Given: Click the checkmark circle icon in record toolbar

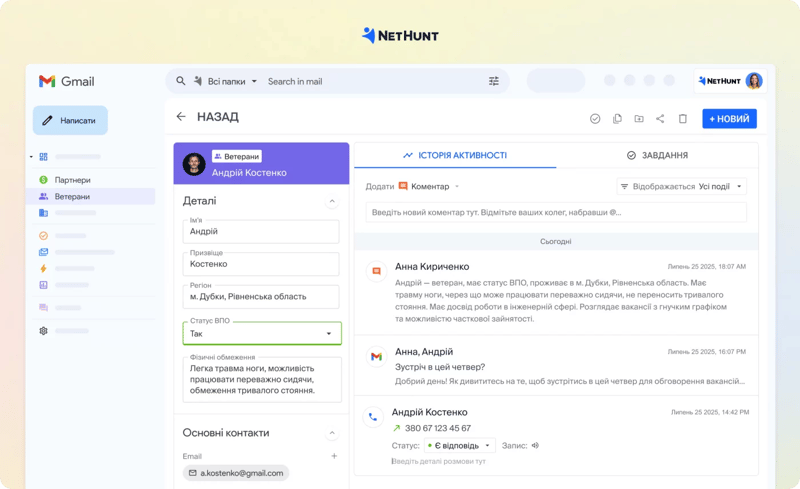Looking at the screenshot, I should pos(595,119).
